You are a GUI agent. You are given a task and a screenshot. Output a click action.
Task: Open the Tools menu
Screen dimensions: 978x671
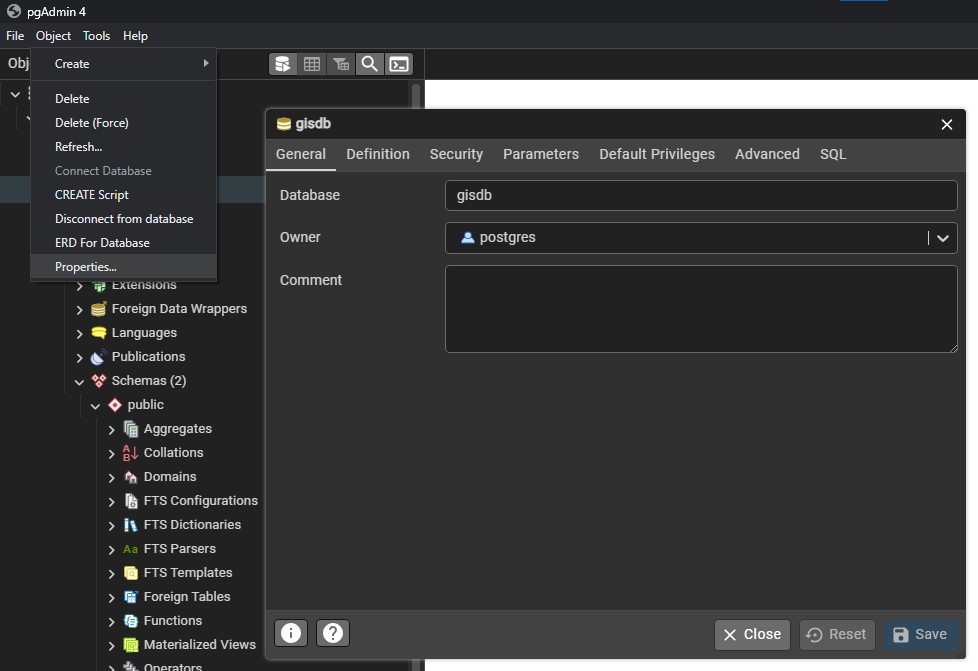pyautogui.click(x=96, y=36)
